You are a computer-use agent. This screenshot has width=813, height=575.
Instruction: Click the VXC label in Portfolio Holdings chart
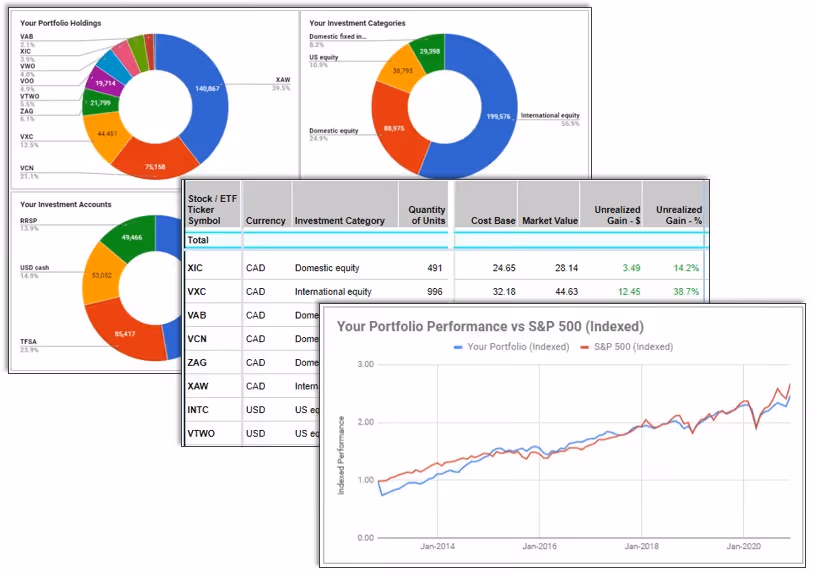pos(26,137)
